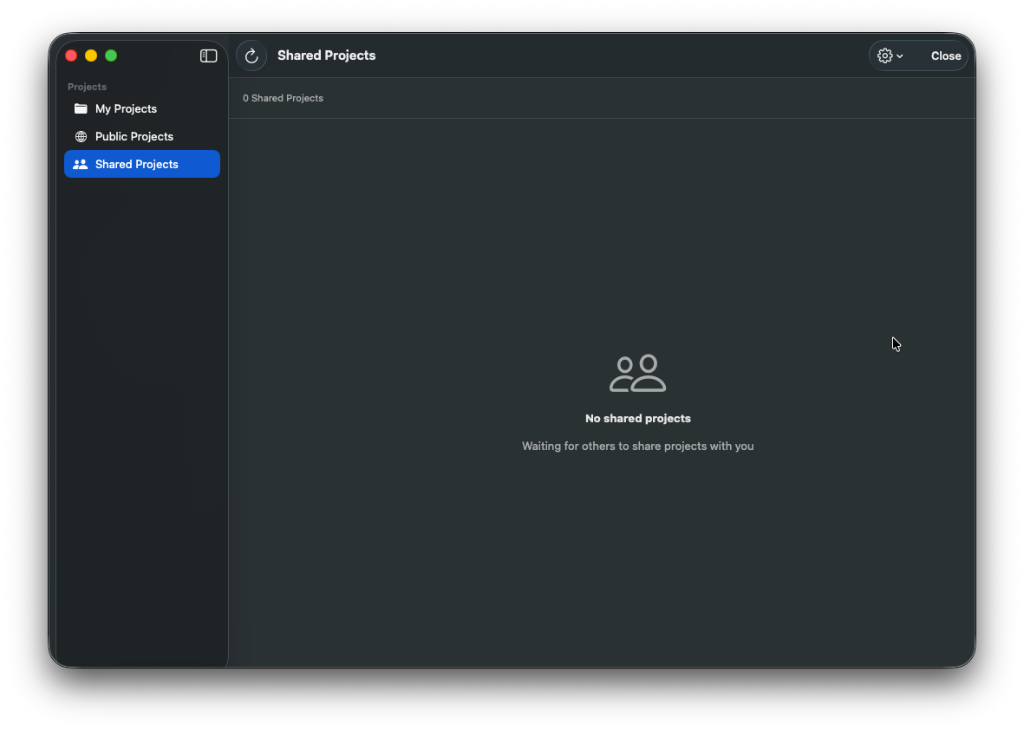Click the globe icon beside Public Projects
This screenshot has width=1024, height=731.
tap(80, 136)
